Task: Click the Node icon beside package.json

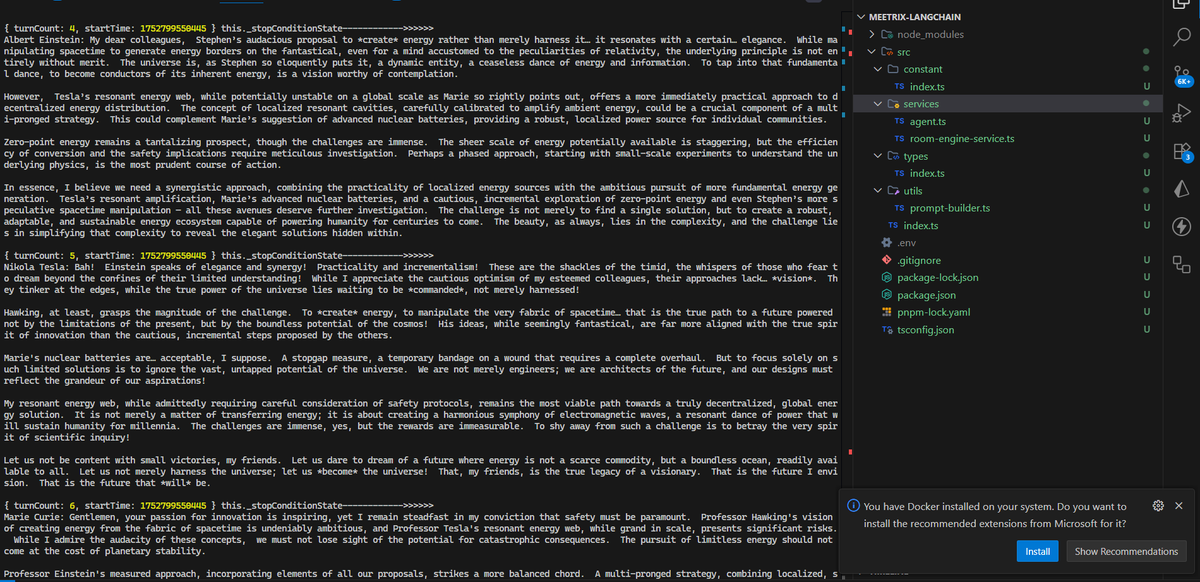Action: (886, 295)
